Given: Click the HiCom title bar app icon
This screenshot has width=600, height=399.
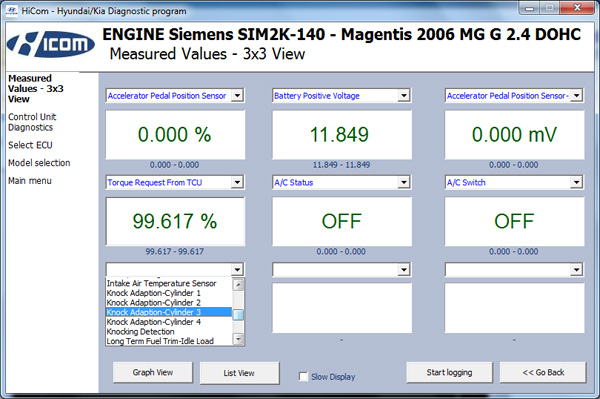Looking at the screenshot, I should pos(12,11).
